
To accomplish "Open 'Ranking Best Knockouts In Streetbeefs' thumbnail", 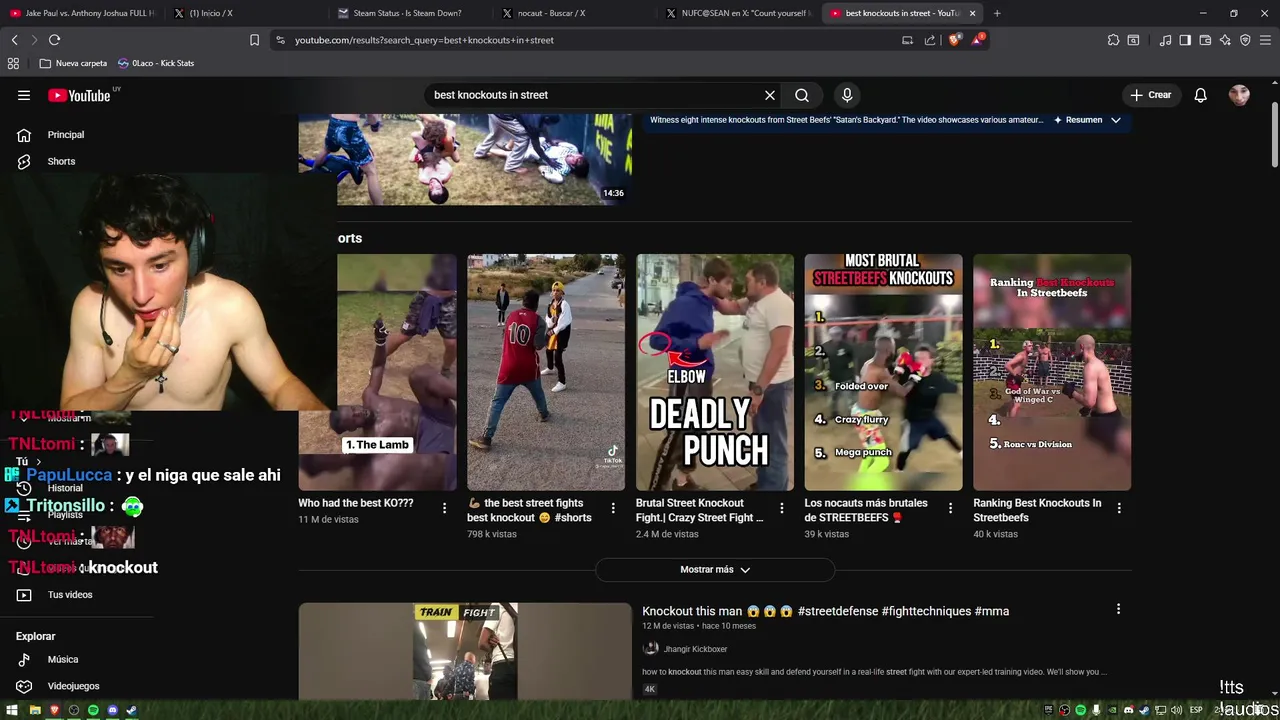I will click(x=1052, y=372).
